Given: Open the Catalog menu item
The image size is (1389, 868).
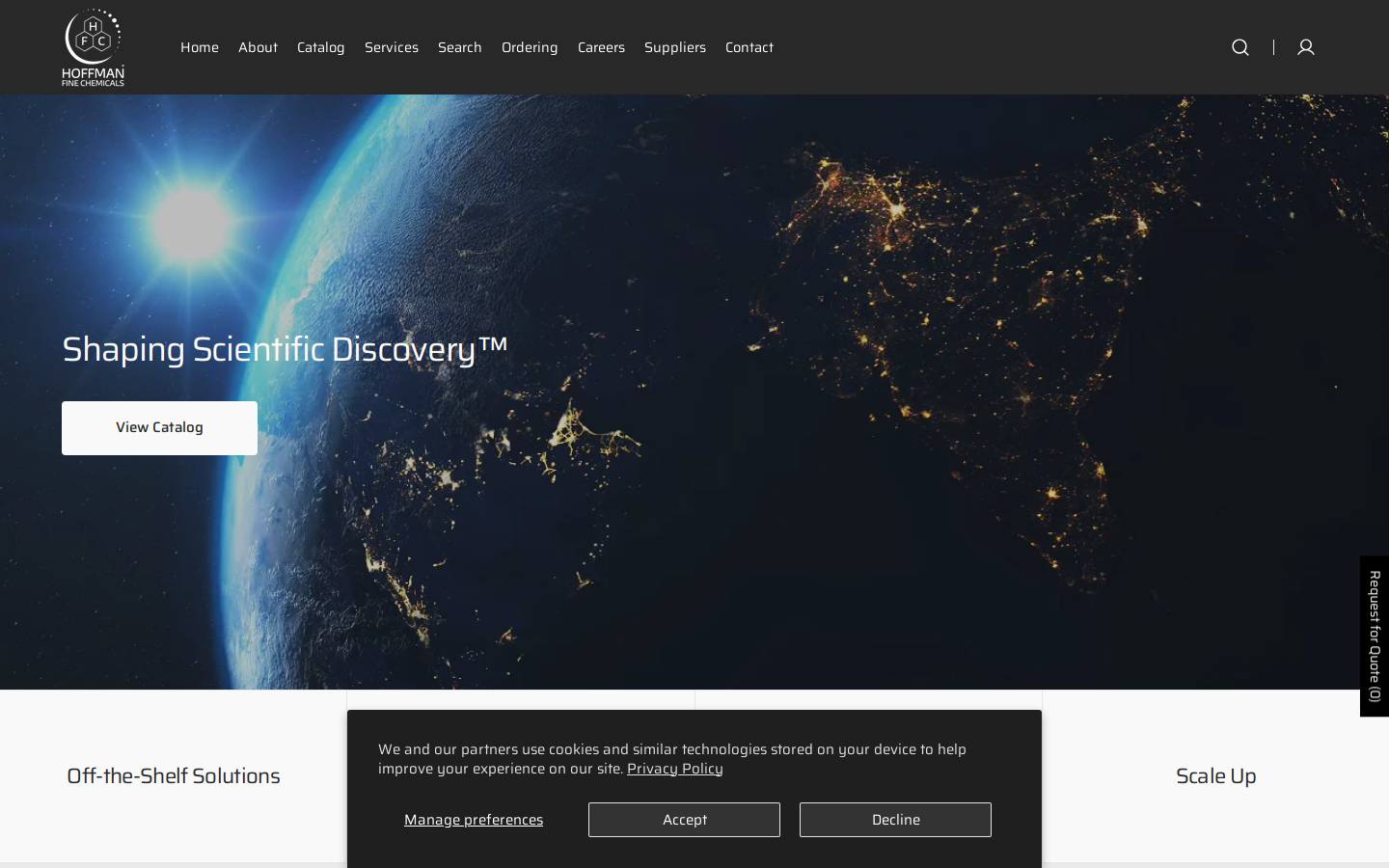Looking at the screenshot, I should (320, 47).
